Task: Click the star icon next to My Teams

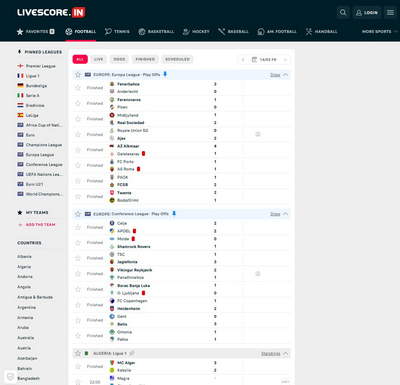Action: [x=20, y=212]
